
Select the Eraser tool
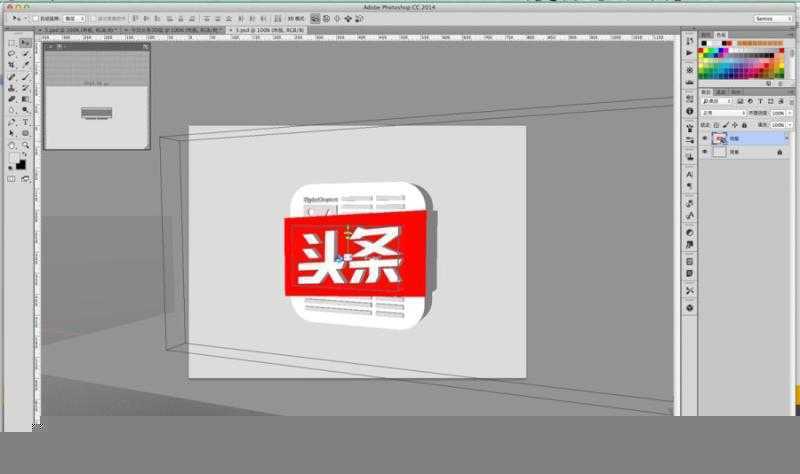(x=12, y=99)
